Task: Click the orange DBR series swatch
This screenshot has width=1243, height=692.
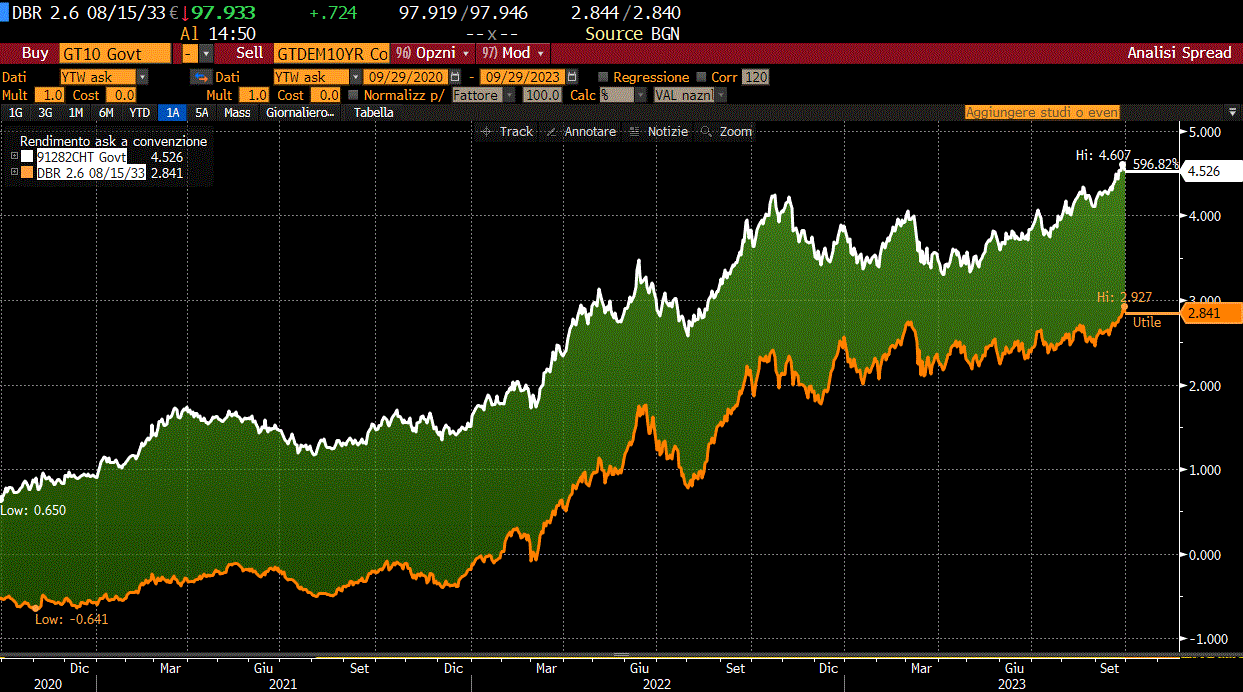Action: click(27, 173)
